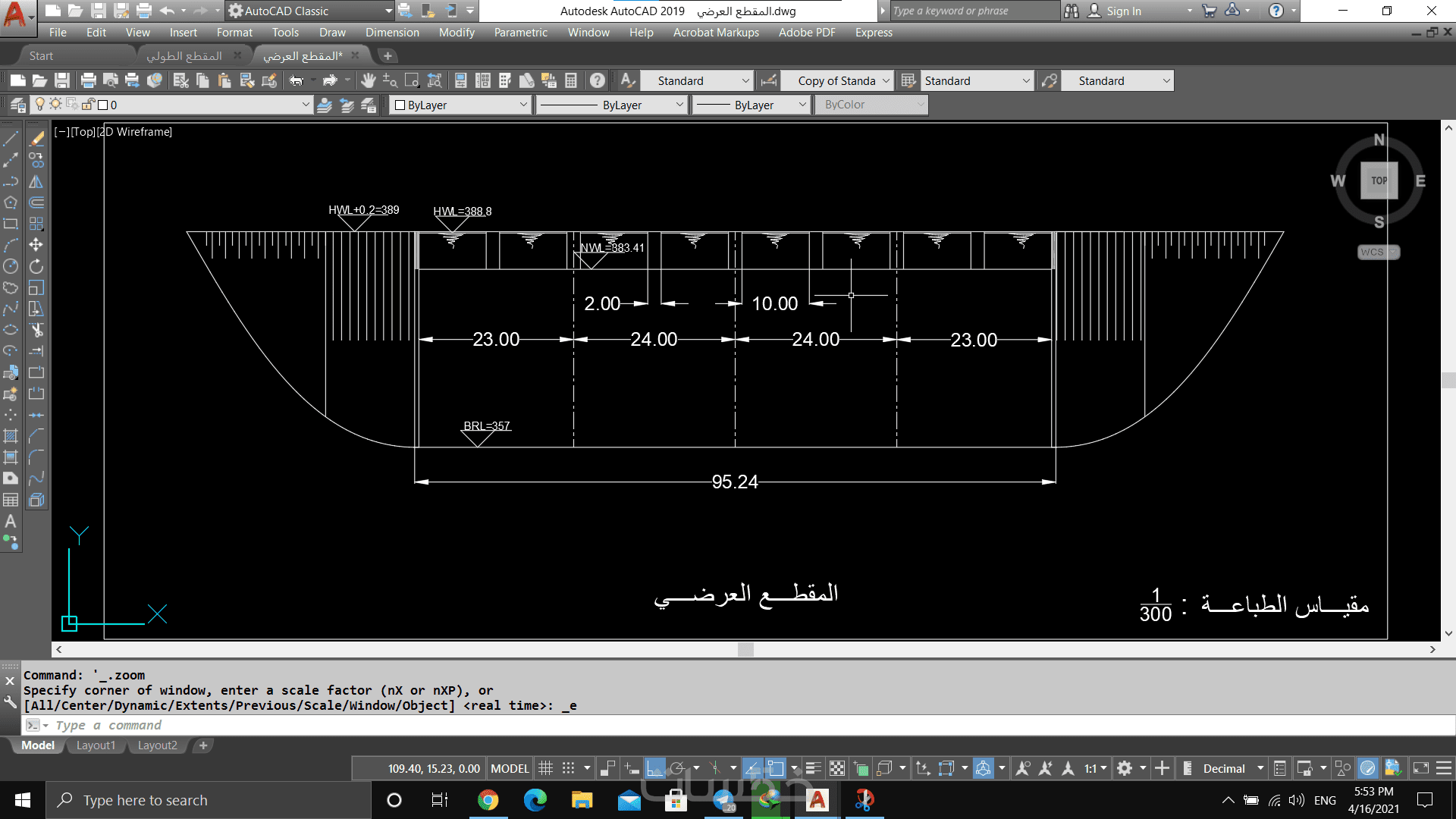Select the Mirror modify tool
Screen dimensions: 1456x819
point(36,181)
